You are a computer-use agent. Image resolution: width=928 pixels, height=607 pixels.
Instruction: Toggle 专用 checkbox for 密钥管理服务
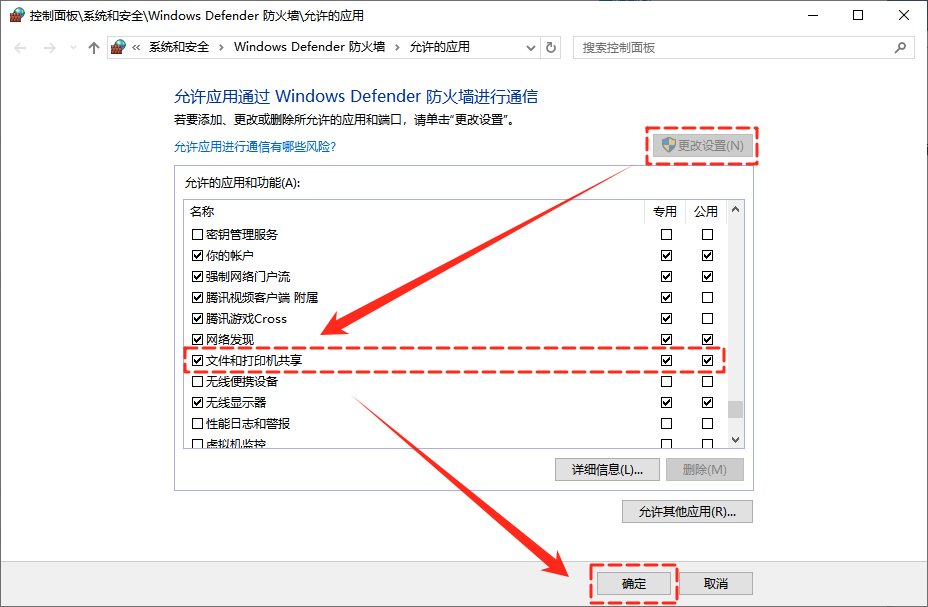point(666,235)
